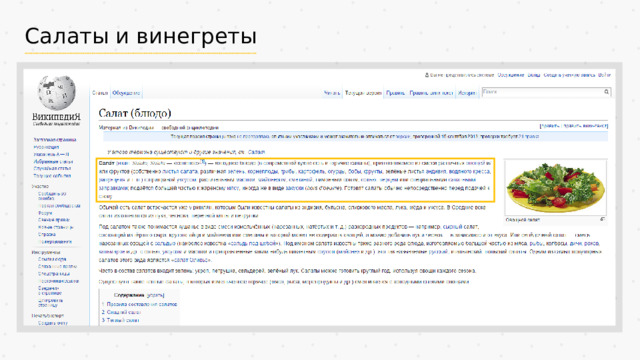This screenshot has height=360, width=640.
Task: Click the Войти link at top right
Action: (x=604, y=75)
